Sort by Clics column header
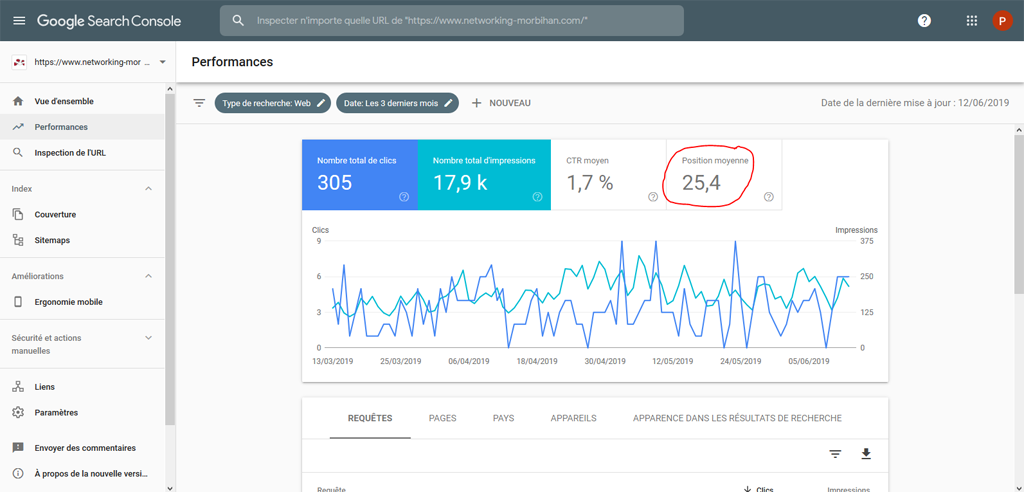 (x=759, y=489)
